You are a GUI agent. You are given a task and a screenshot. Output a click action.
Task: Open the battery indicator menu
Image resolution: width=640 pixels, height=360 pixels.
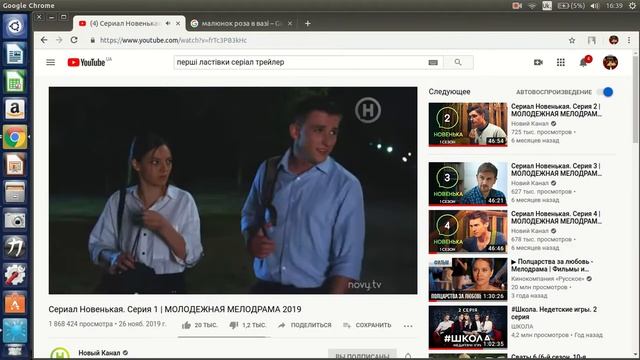click(571, 5)
